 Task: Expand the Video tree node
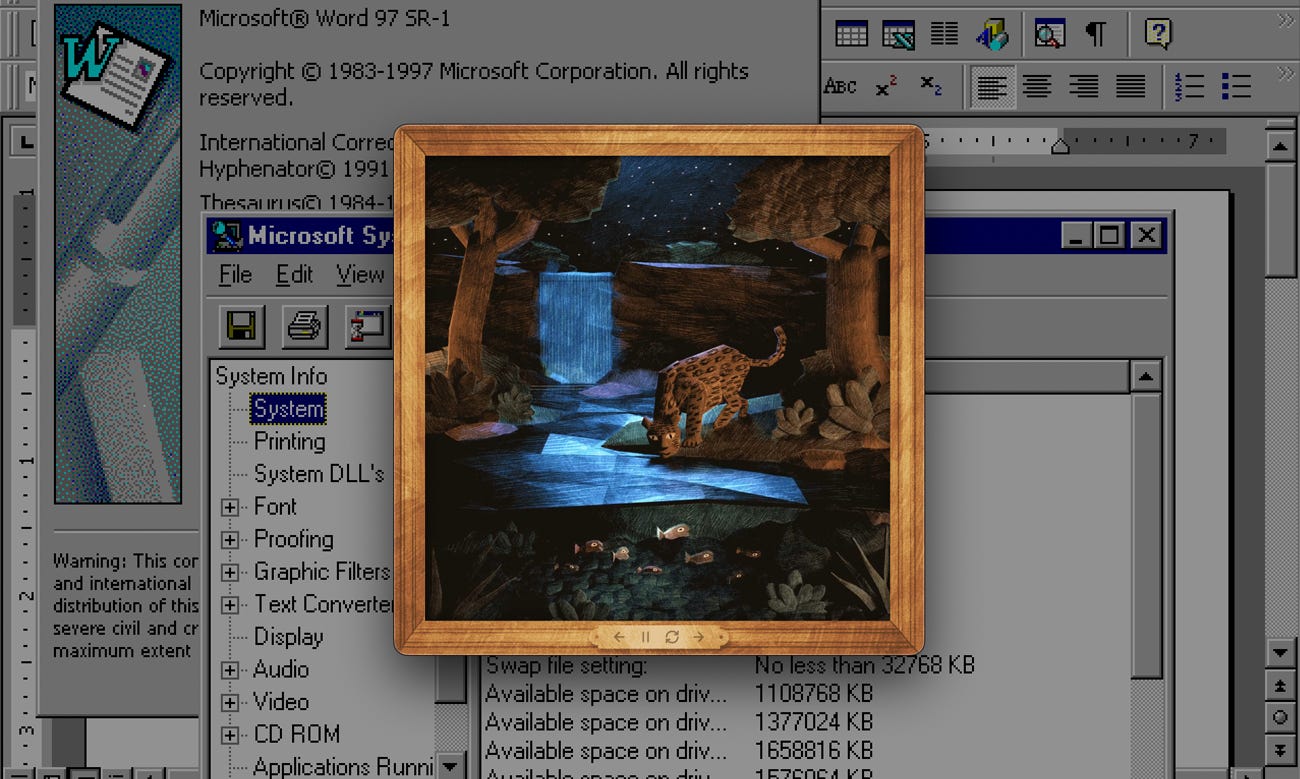pos(231,703)
